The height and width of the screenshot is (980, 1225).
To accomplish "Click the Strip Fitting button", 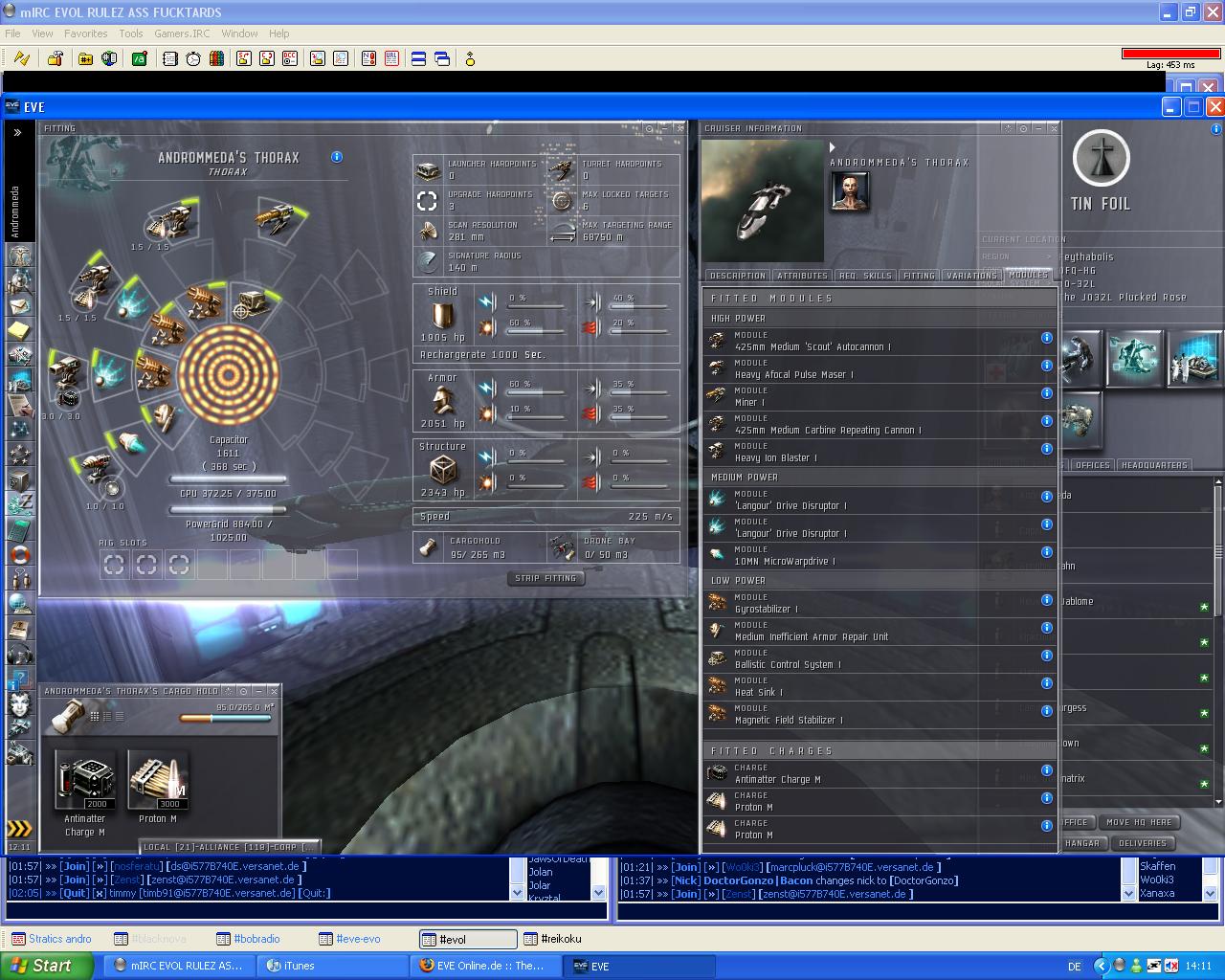I will pos(546,578).
